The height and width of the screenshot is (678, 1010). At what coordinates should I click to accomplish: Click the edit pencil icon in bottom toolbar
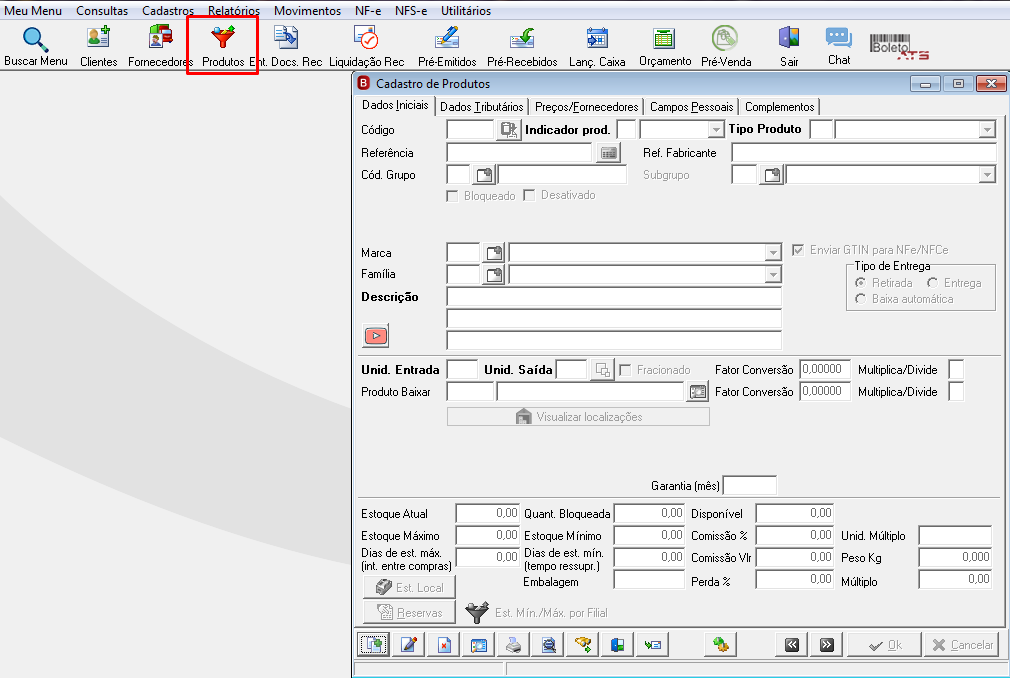tap(408, 645)
